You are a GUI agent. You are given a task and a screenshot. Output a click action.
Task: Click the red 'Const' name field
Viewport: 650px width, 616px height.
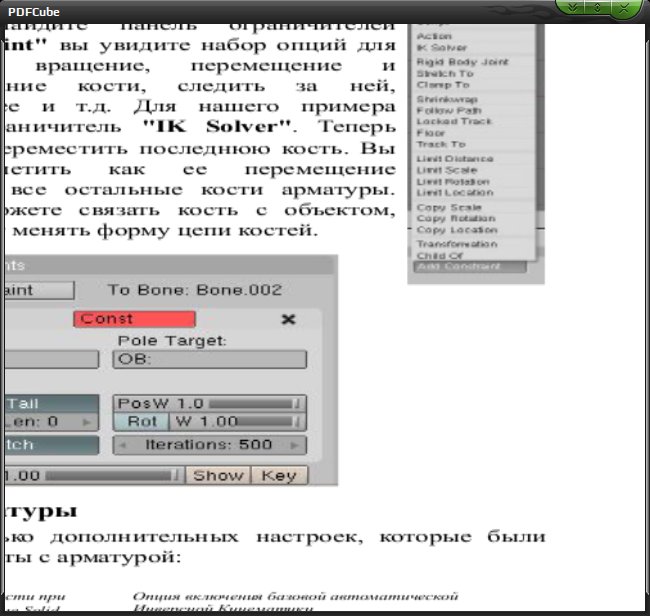coord(134,319)
